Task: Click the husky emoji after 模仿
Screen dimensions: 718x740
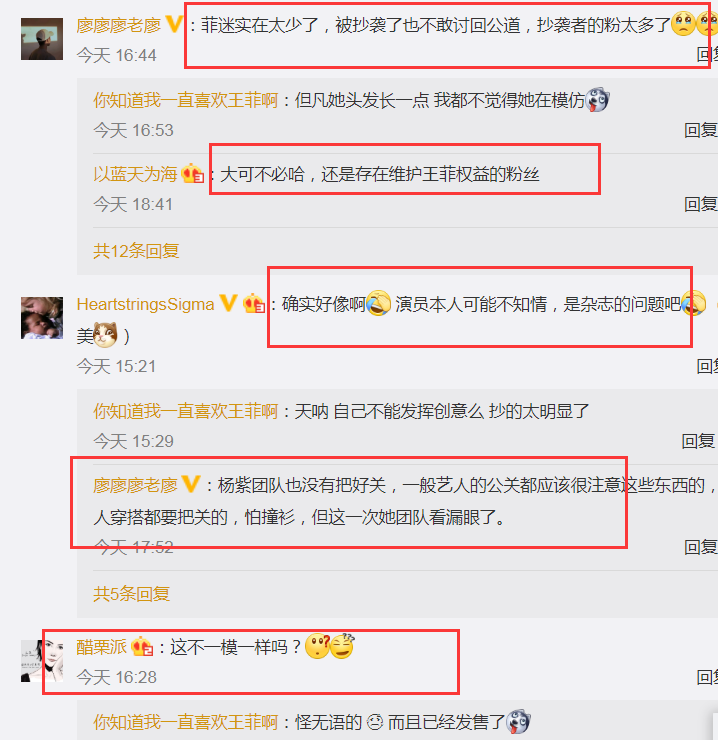Action: (598, 100)
